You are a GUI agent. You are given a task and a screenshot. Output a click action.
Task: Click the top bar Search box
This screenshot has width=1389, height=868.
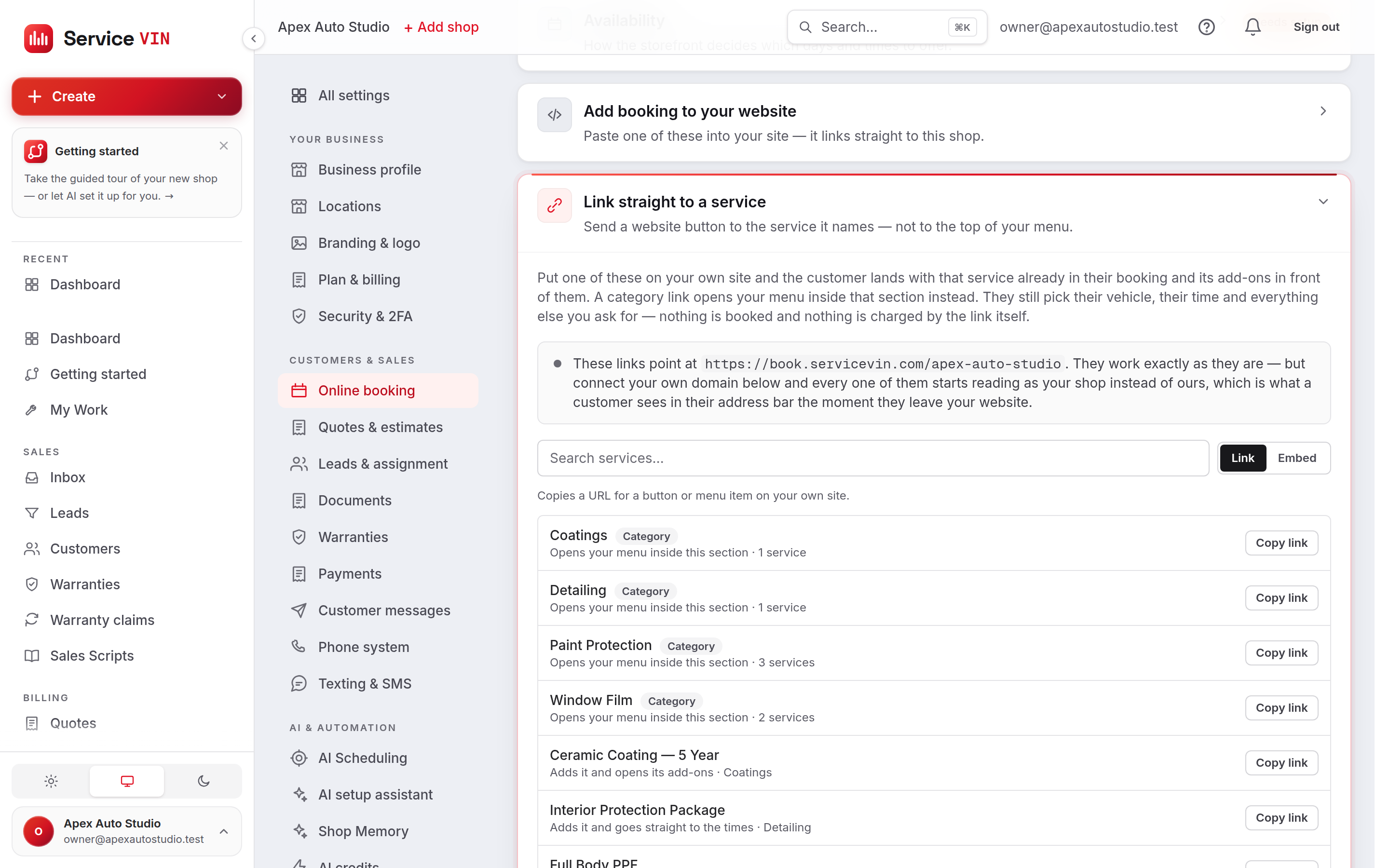[887, 27]
